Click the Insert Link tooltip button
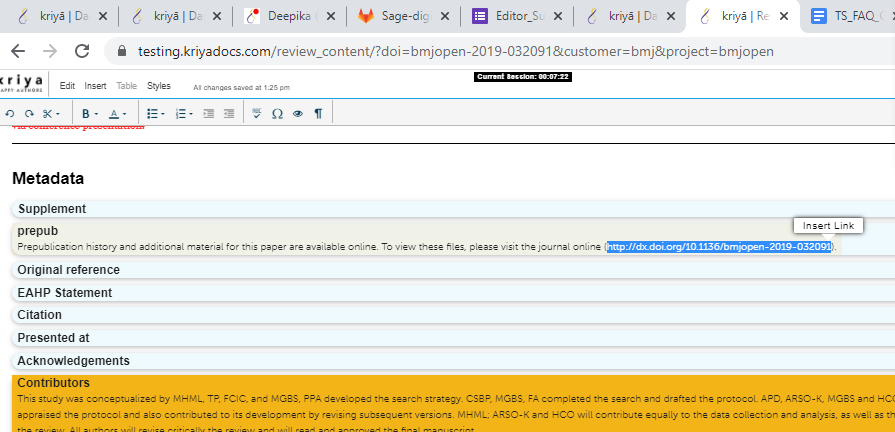Image resolution: width=895 pixels, height=432 pixels. coord(828,225)
